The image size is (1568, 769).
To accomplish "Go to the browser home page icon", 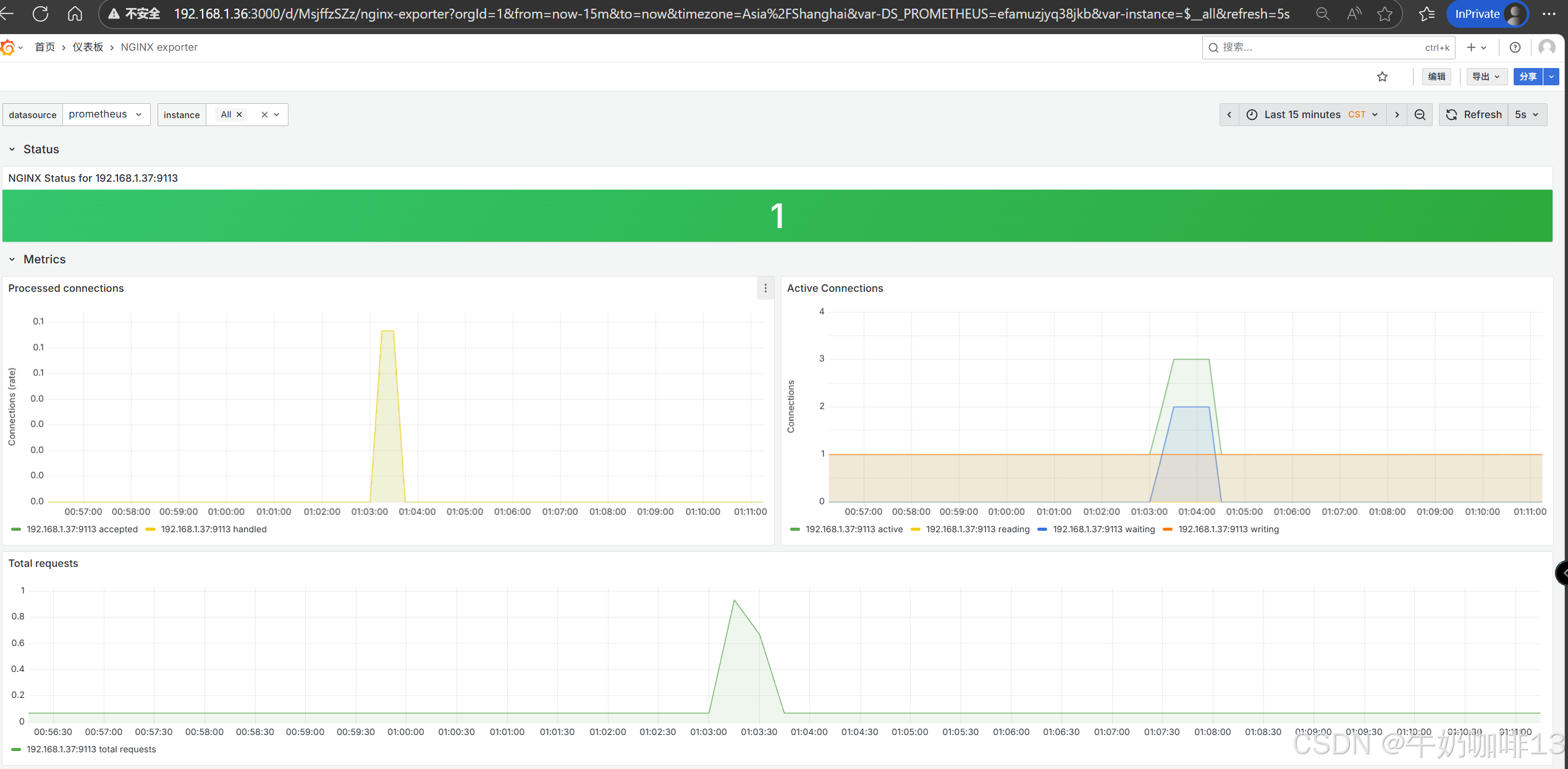I will point(75,14).
